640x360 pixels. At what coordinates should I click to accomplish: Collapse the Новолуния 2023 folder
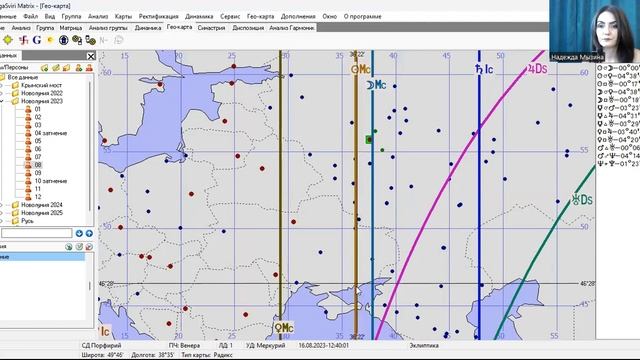[x=1, y=101]
